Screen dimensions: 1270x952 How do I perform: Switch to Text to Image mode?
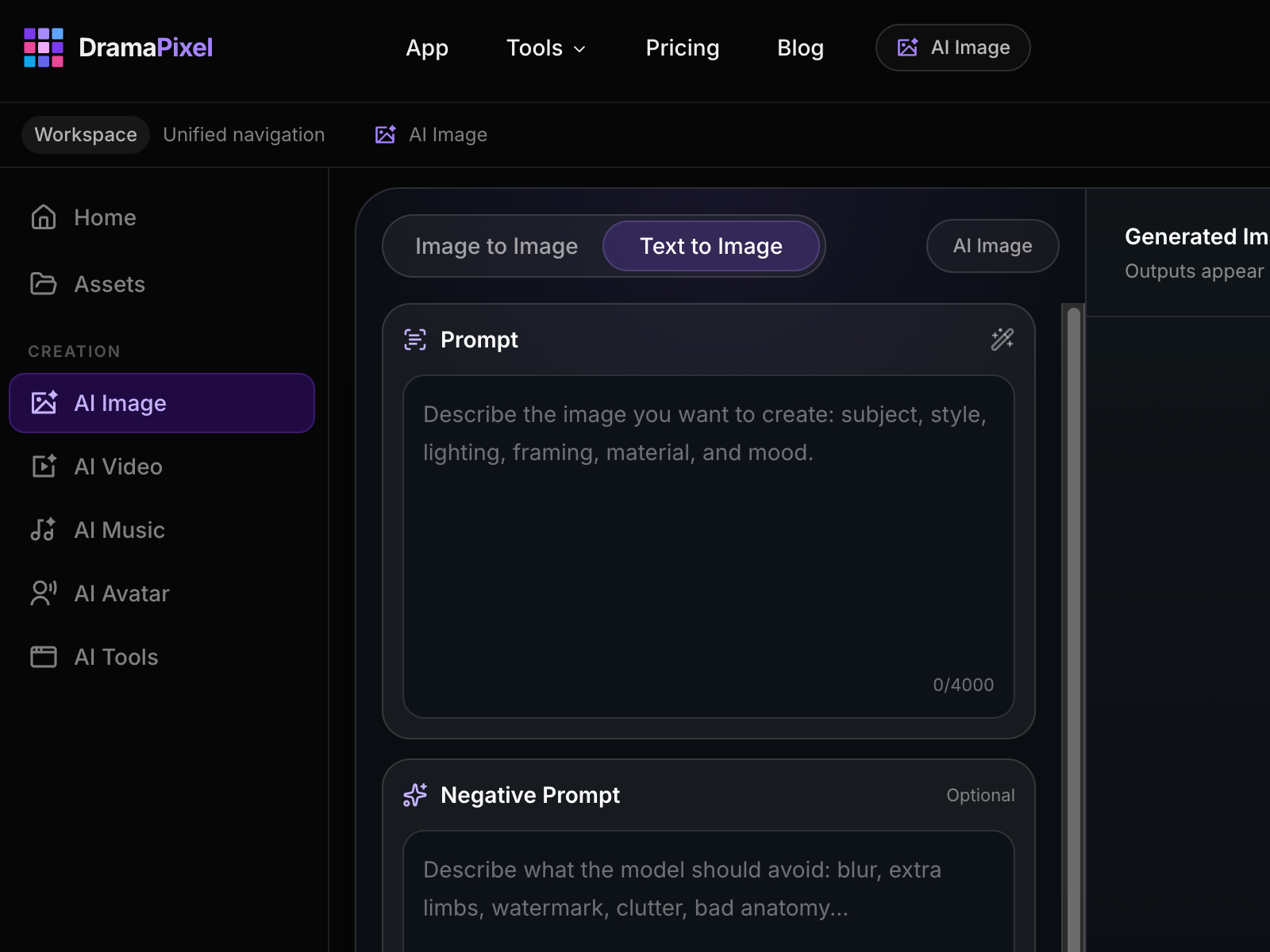[710, 246]
